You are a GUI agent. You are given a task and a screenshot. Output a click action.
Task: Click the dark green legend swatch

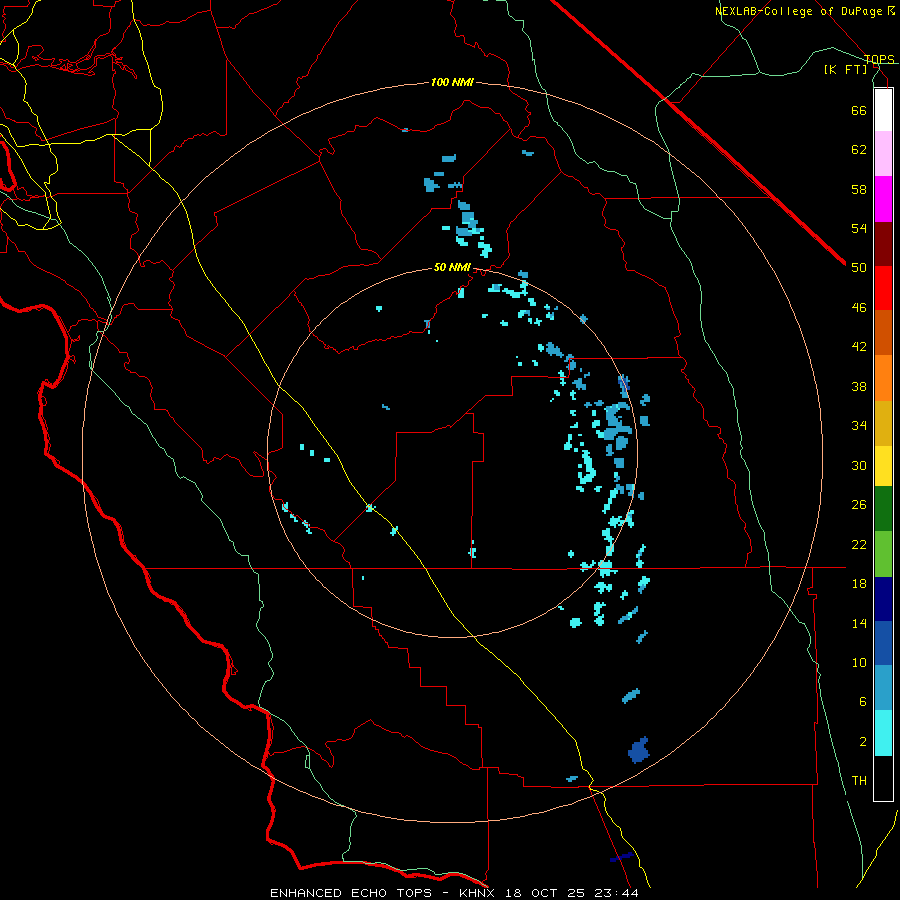(x=883, y=509)
